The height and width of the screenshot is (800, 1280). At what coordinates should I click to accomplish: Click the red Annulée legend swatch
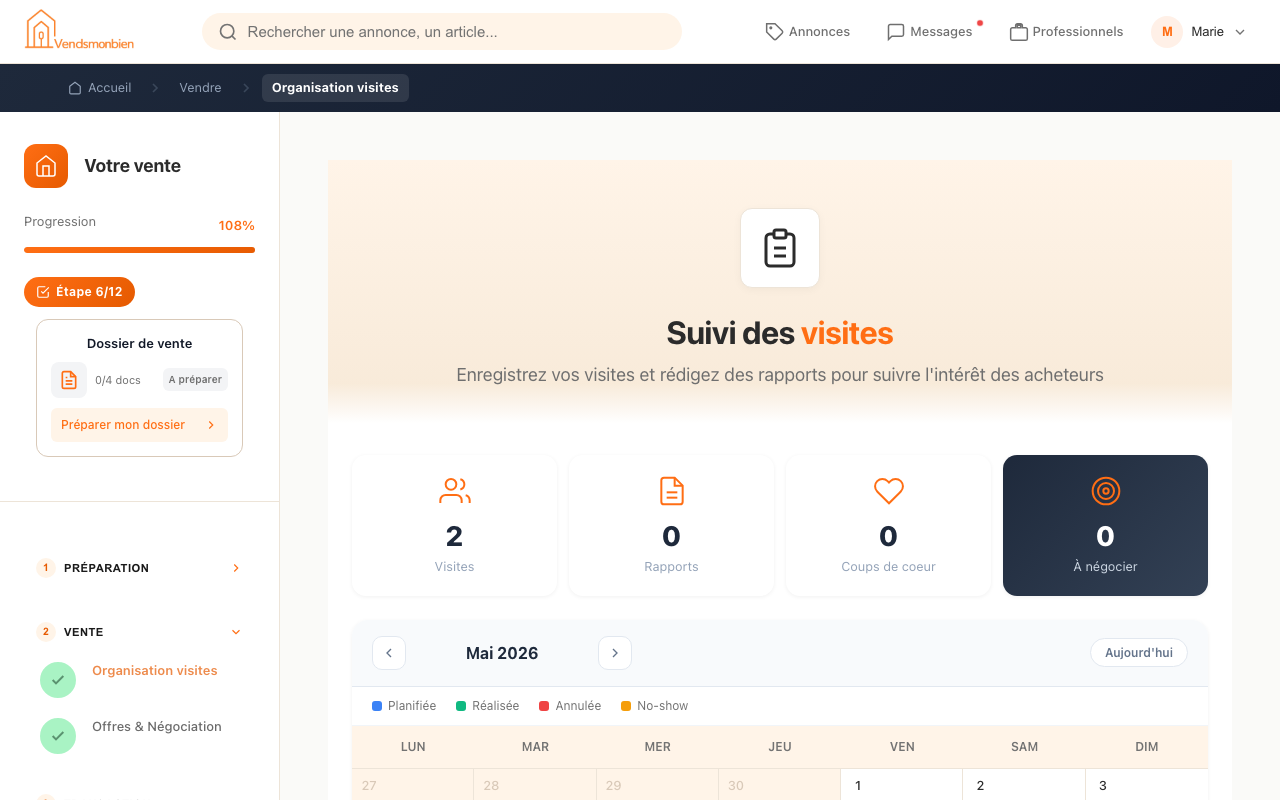(x=544, y=706)
